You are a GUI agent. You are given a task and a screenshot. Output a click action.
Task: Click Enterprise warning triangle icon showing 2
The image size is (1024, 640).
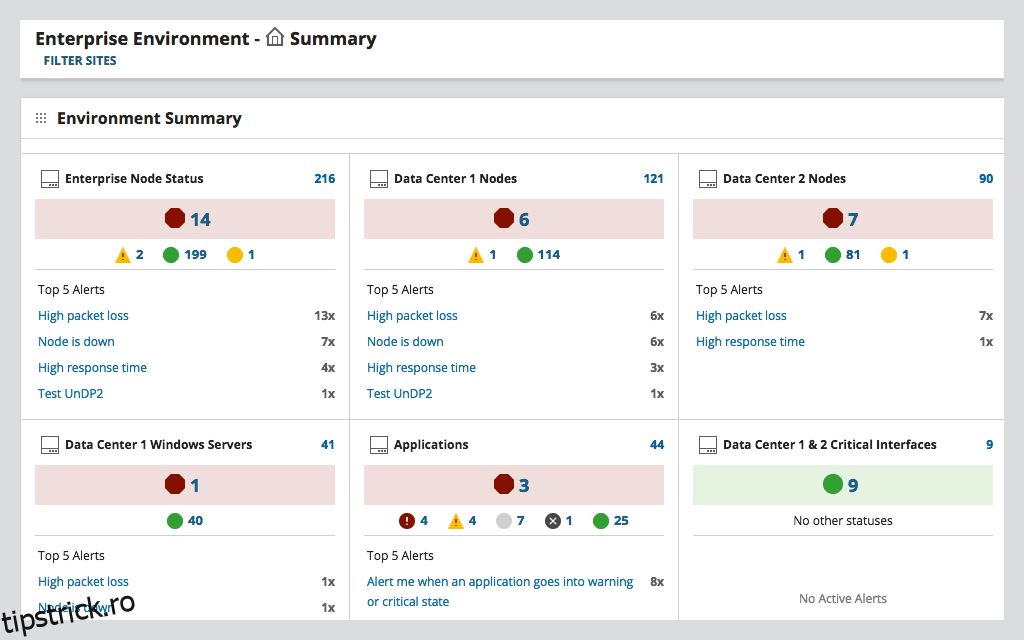(123, 255)
